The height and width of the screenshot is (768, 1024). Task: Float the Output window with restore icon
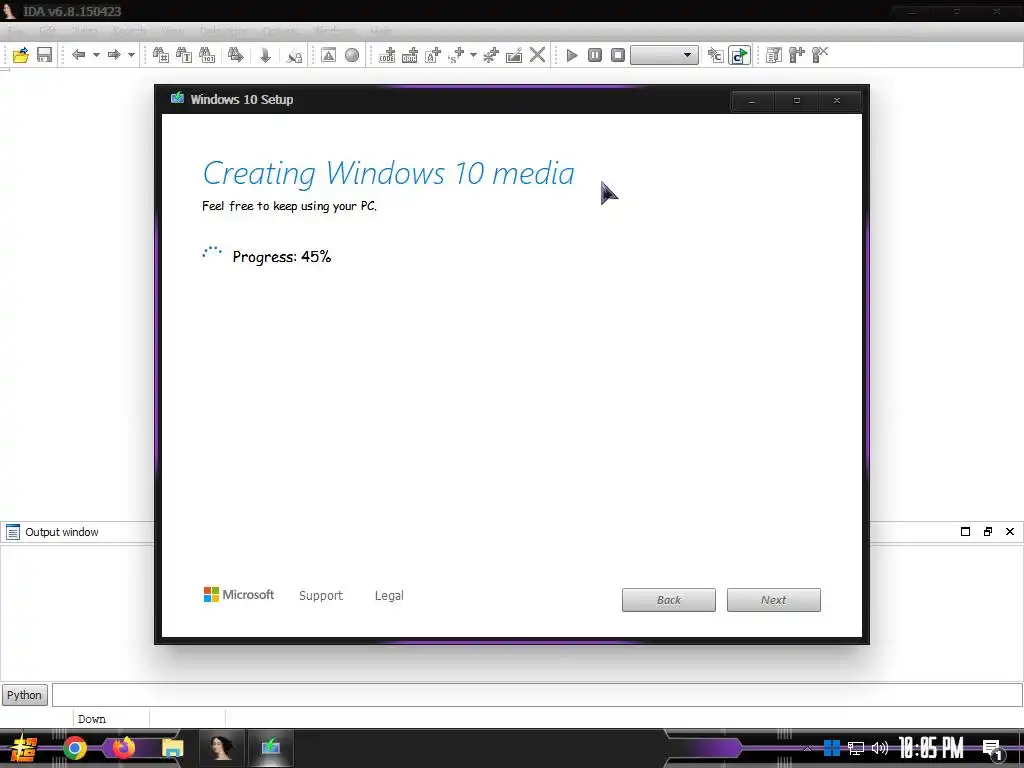click(x=987, y=532)
